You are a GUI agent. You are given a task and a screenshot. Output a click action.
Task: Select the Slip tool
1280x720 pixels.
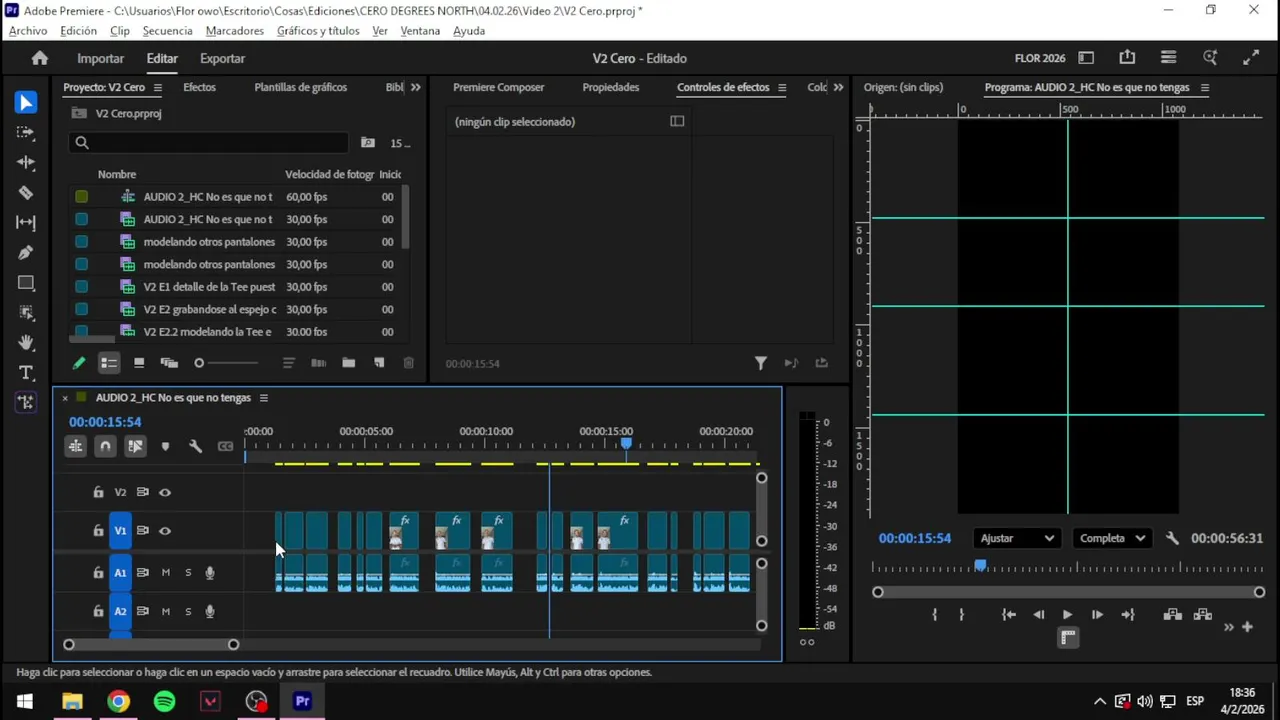pos(26,222)
